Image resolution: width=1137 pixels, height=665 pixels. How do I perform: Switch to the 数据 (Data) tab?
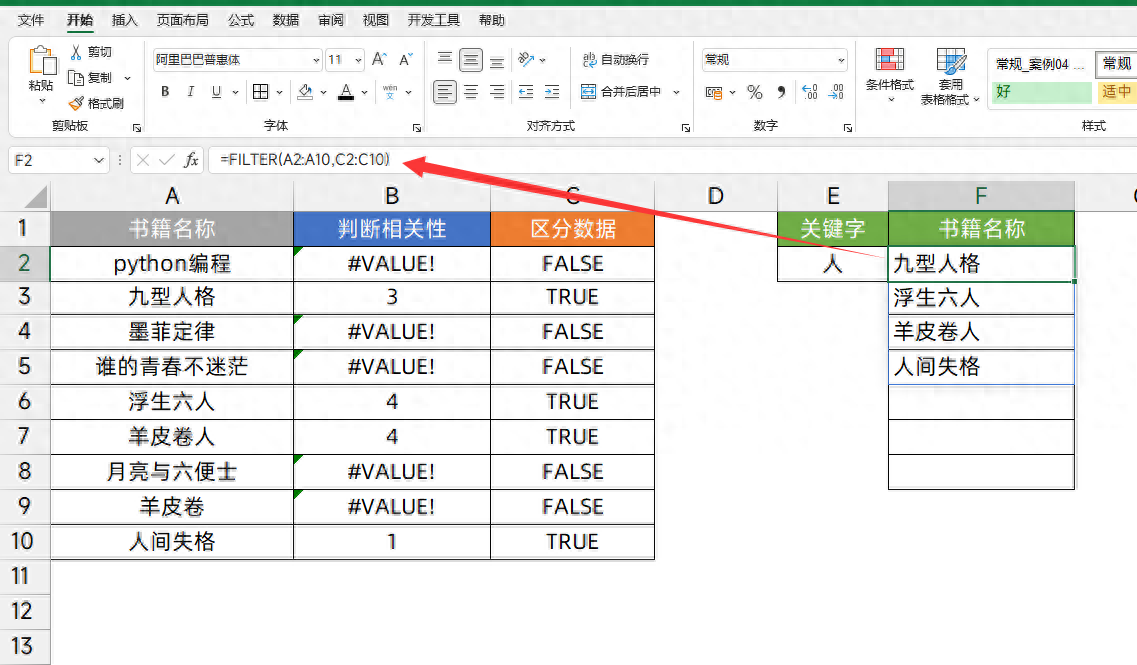[286, 20]
